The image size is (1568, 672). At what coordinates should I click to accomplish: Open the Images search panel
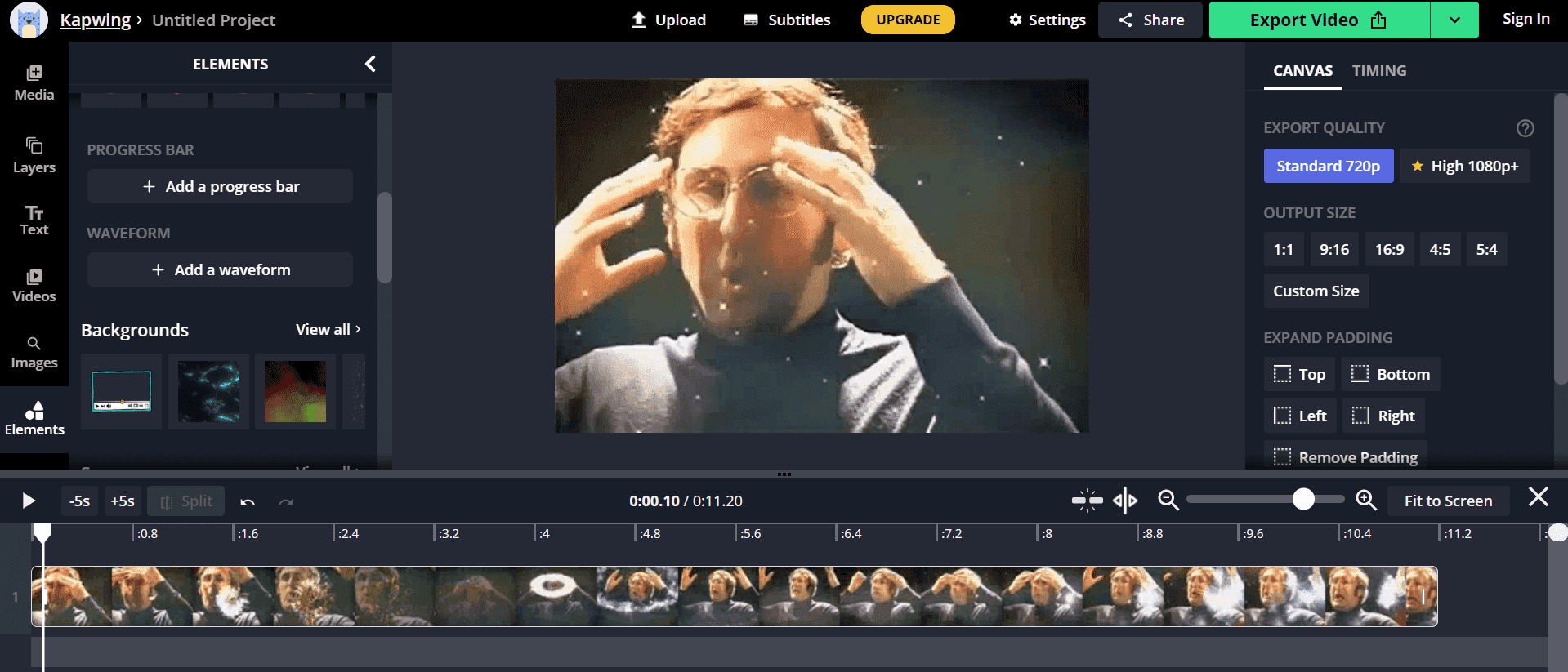point(34,353)
